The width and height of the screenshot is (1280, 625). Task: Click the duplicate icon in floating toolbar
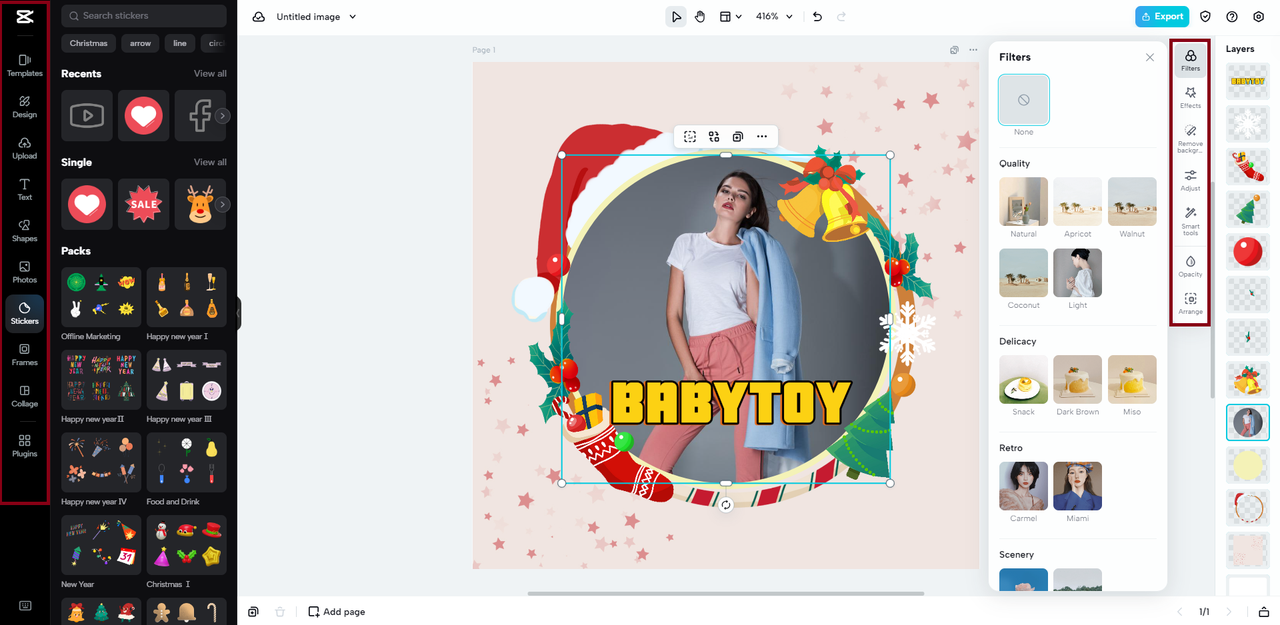pos(738,136)
